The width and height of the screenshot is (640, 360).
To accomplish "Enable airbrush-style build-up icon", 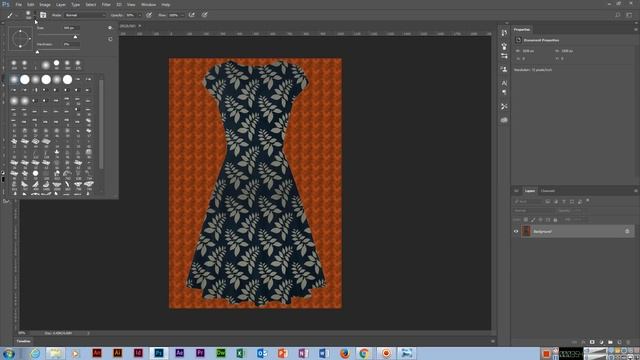I will tap(191, 15).
